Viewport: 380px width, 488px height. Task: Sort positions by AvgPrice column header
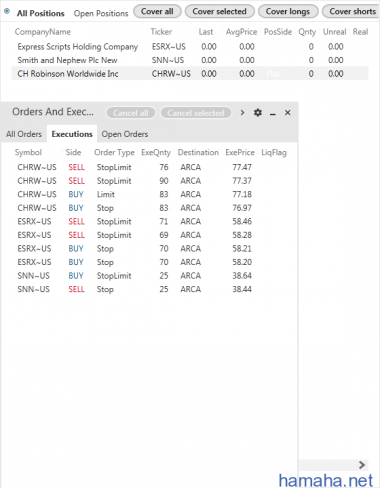241,32
